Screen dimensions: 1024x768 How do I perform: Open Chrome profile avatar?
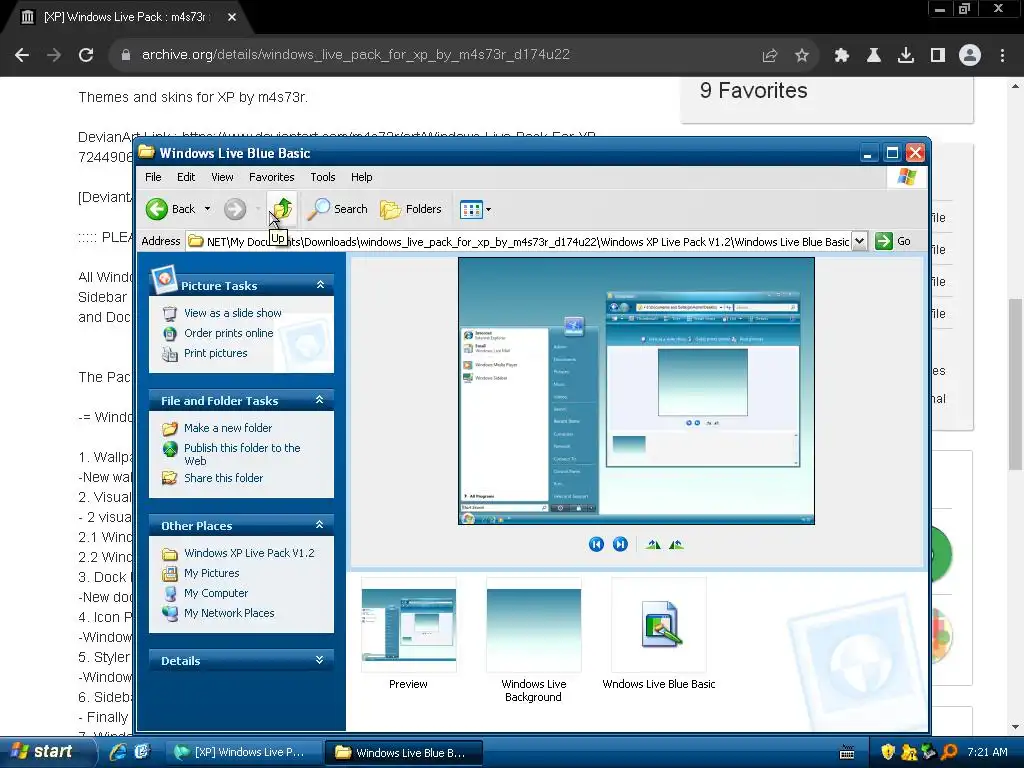coord(970,56)
